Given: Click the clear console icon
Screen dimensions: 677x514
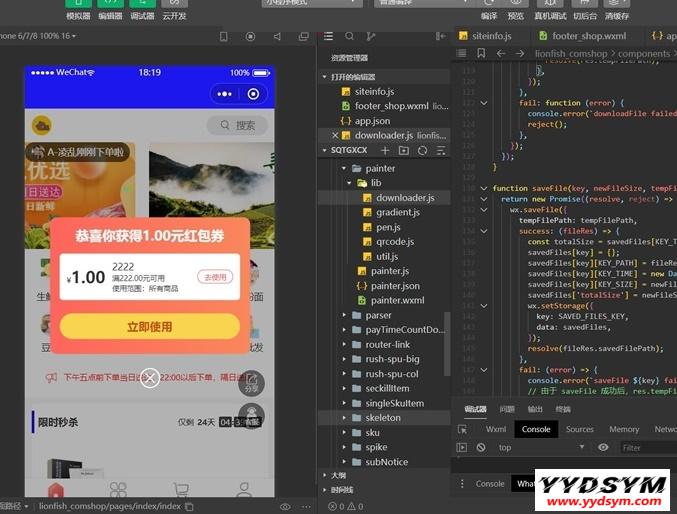Looking at the screenshot, I should [481, 448].
